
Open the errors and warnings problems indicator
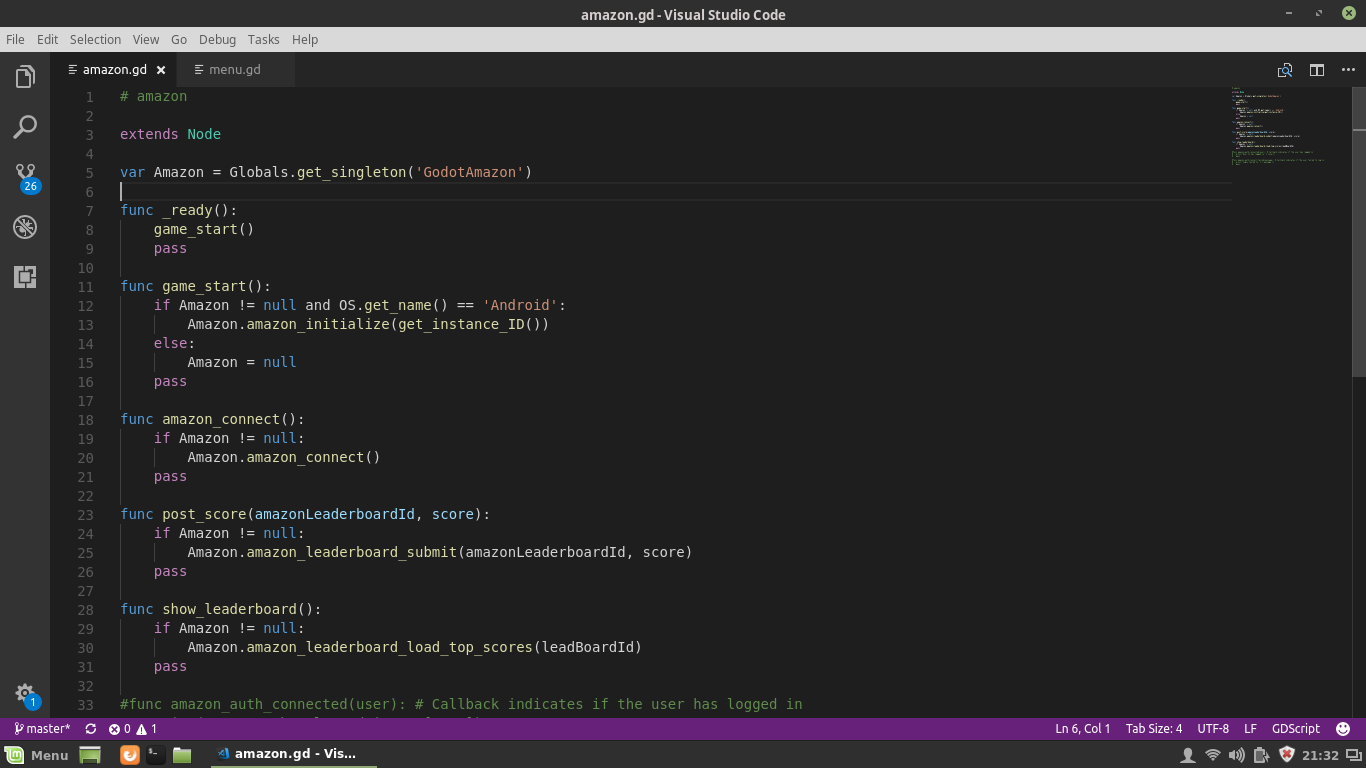click(x=133, y=729)
